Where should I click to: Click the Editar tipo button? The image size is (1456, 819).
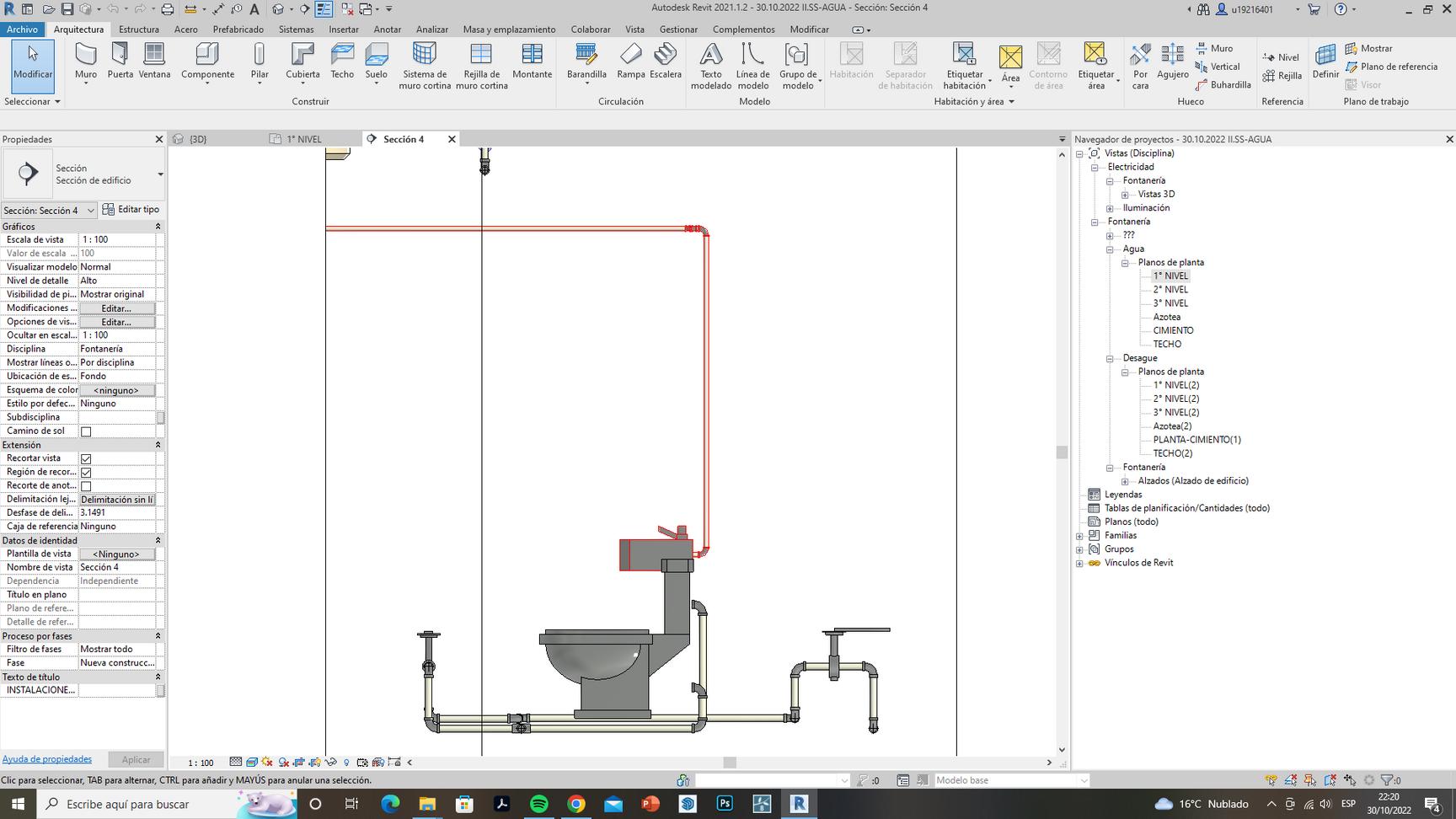pos(131,210)
